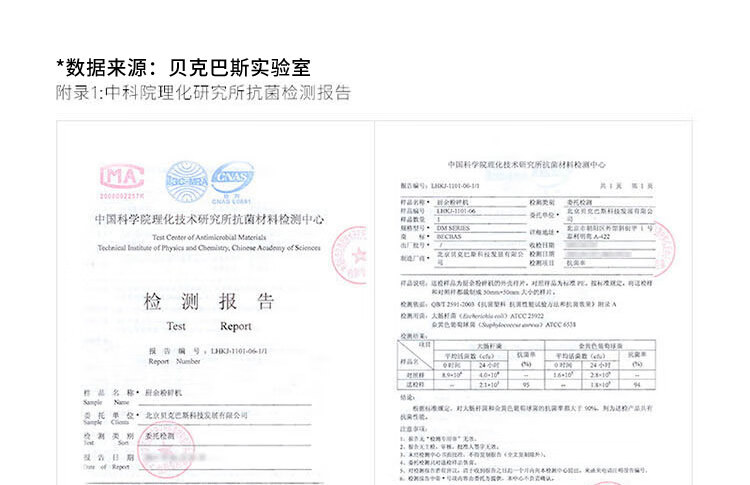Open the results page report image
Image resolution: width=750 pixels, height=485 pixels.
pyautogui.click(x=533, y=303)
